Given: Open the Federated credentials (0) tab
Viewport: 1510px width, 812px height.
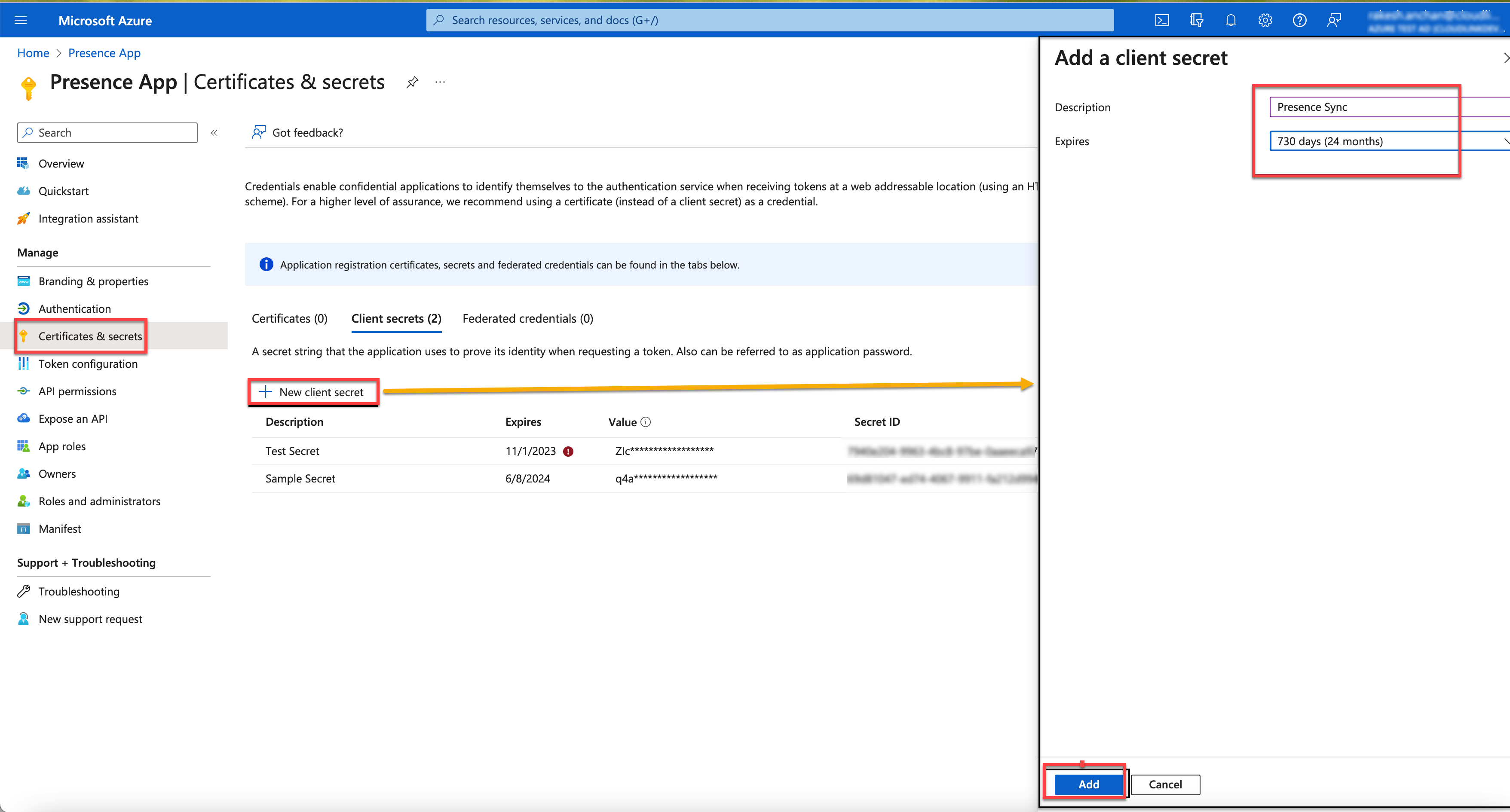Looking at the screenshot, I should click(x=527, y=319).
